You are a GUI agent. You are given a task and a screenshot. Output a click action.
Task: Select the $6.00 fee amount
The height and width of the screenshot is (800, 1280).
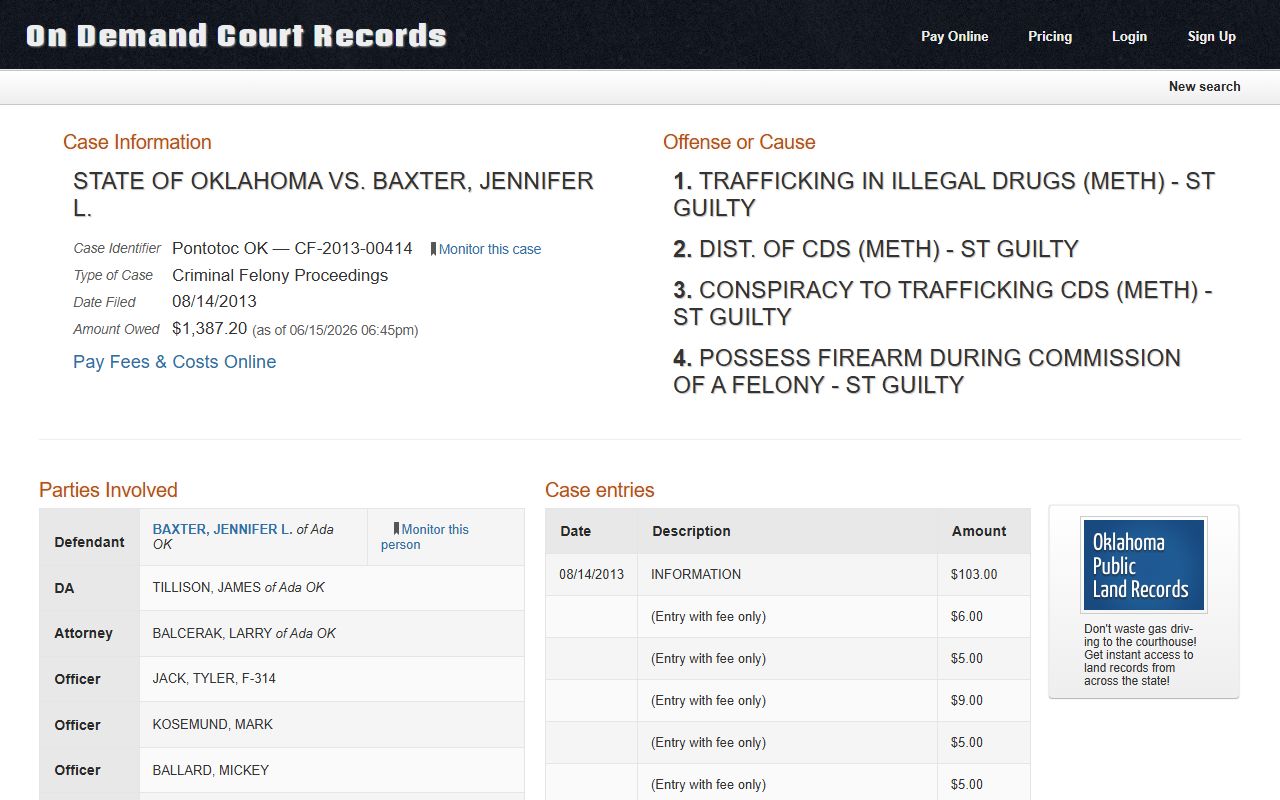point(967,616)
